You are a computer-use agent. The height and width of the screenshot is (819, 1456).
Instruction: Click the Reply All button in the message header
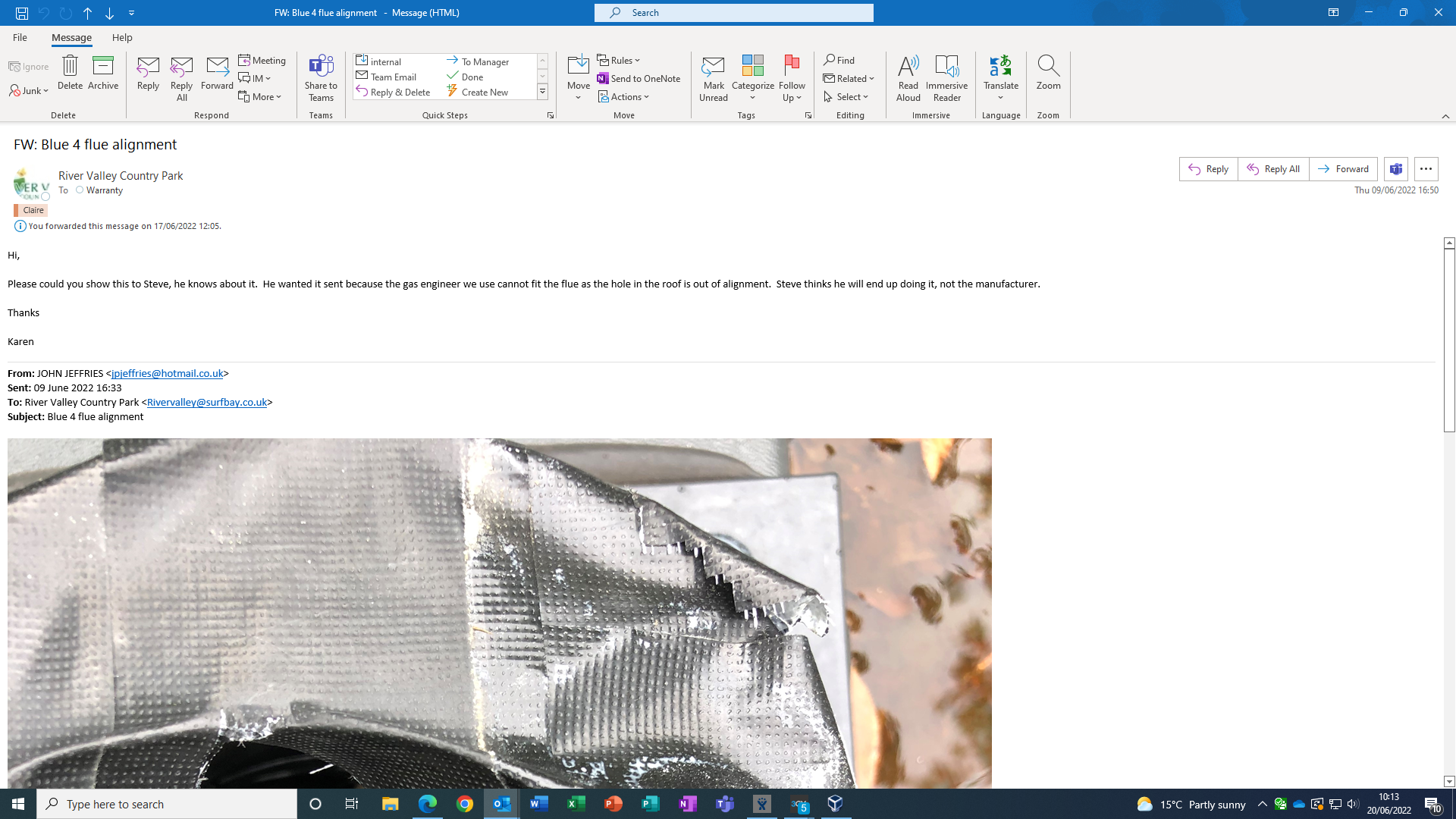[1273, 169]
